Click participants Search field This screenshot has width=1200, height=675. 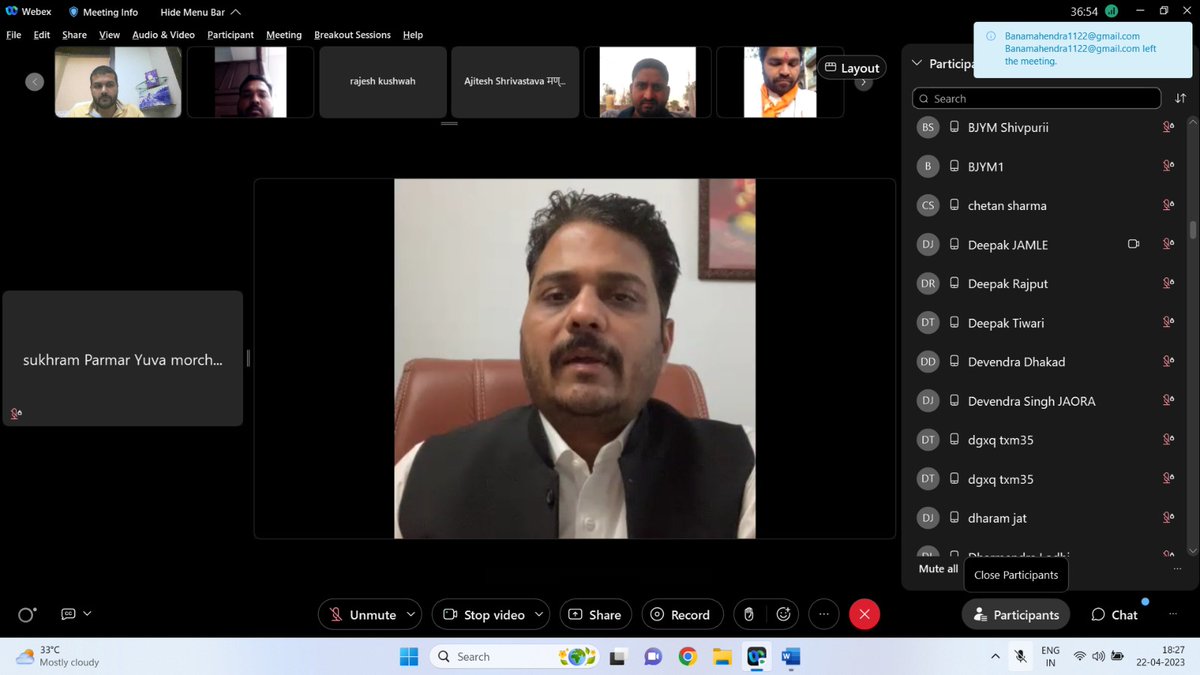(1036, 98)
